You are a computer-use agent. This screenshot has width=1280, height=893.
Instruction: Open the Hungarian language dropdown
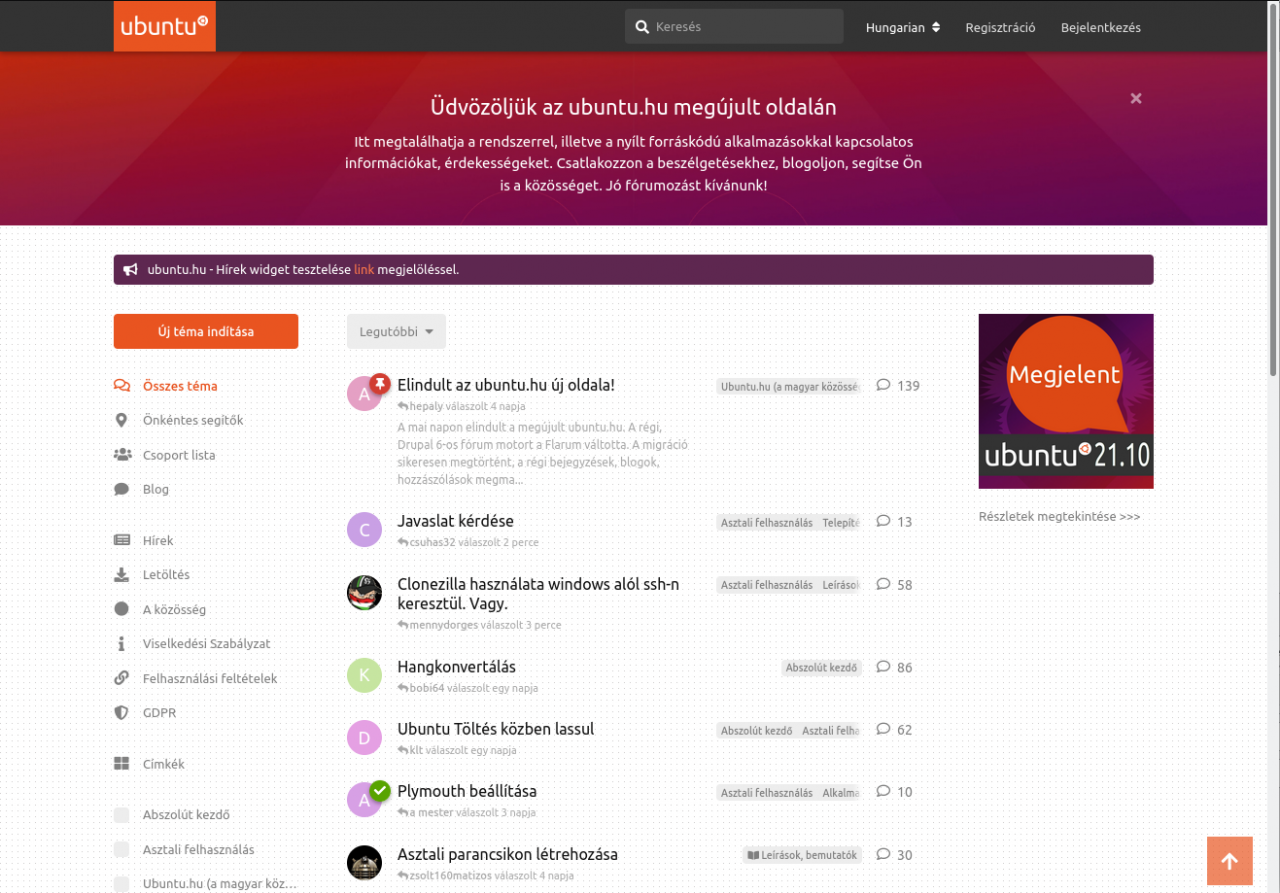tap(903, 27)
